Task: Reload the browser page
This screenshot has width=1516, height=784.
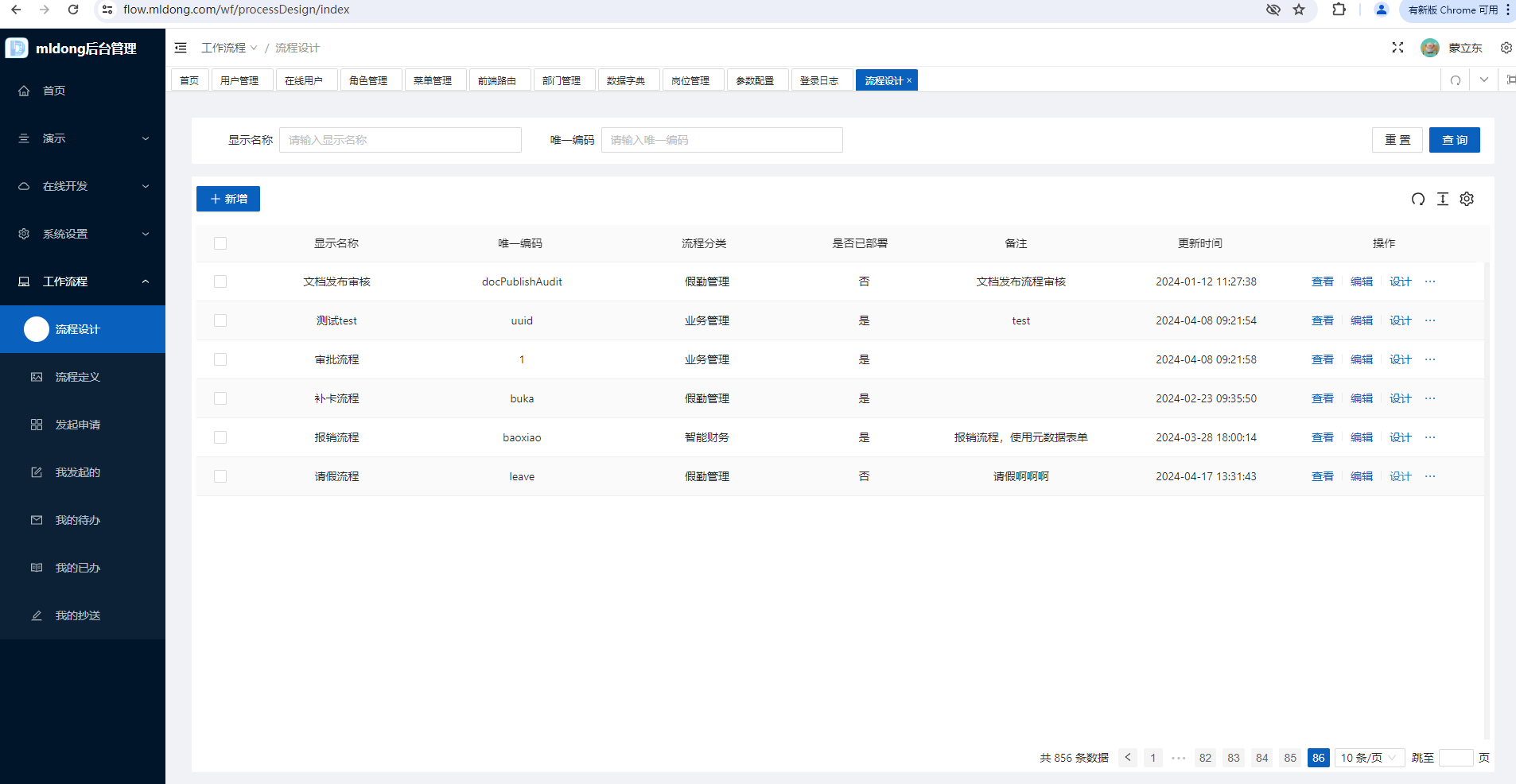Action: (73, 10)
